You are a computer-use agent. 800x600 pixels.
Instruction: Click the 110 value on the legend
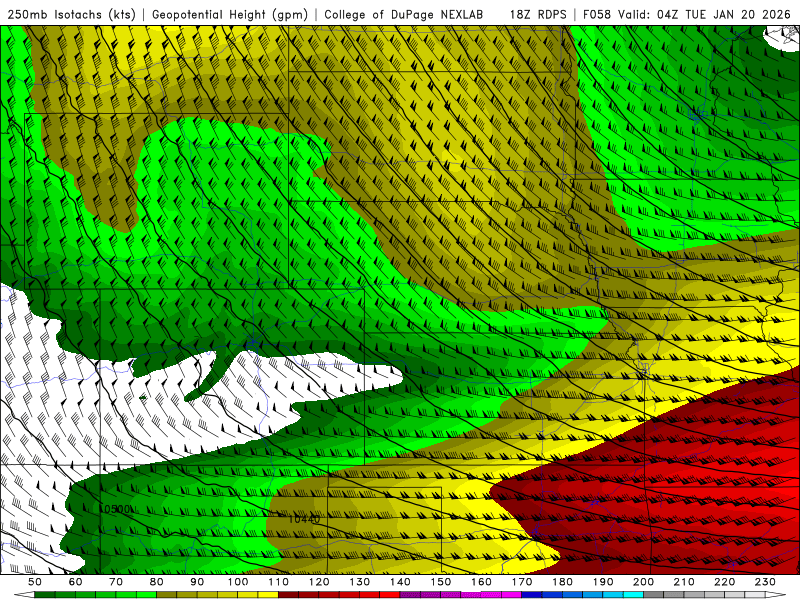pyautogui.click(x=279, y=582)
